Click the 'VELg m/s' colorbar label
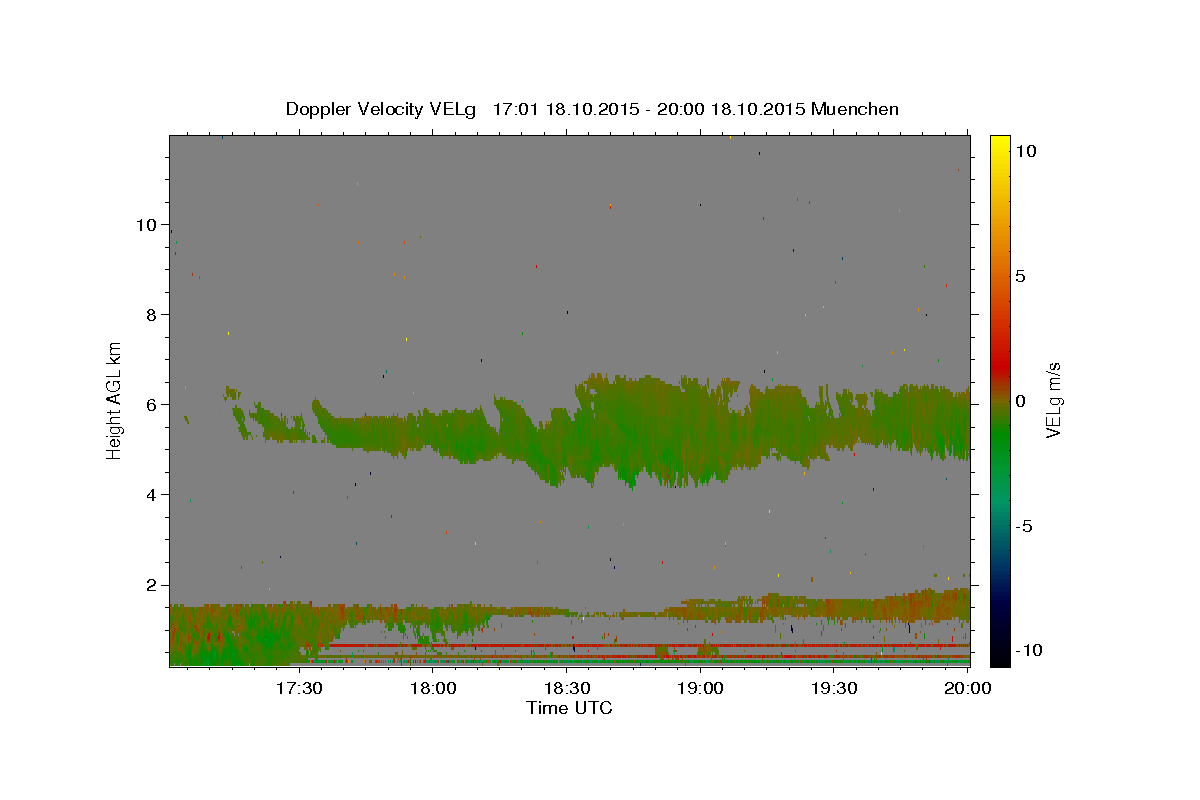The width and height of the screenshot is (1200, 800). point(1053,400)
